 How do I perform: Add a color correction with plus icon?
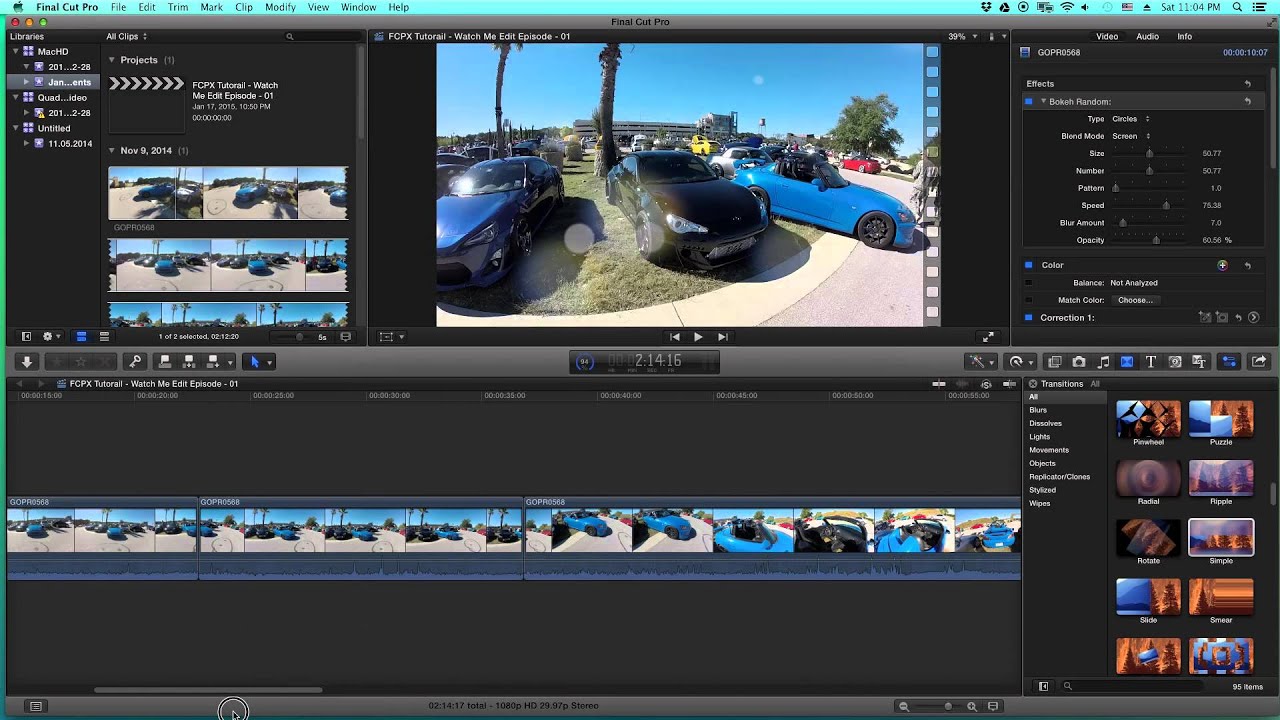pos(1222,265)
